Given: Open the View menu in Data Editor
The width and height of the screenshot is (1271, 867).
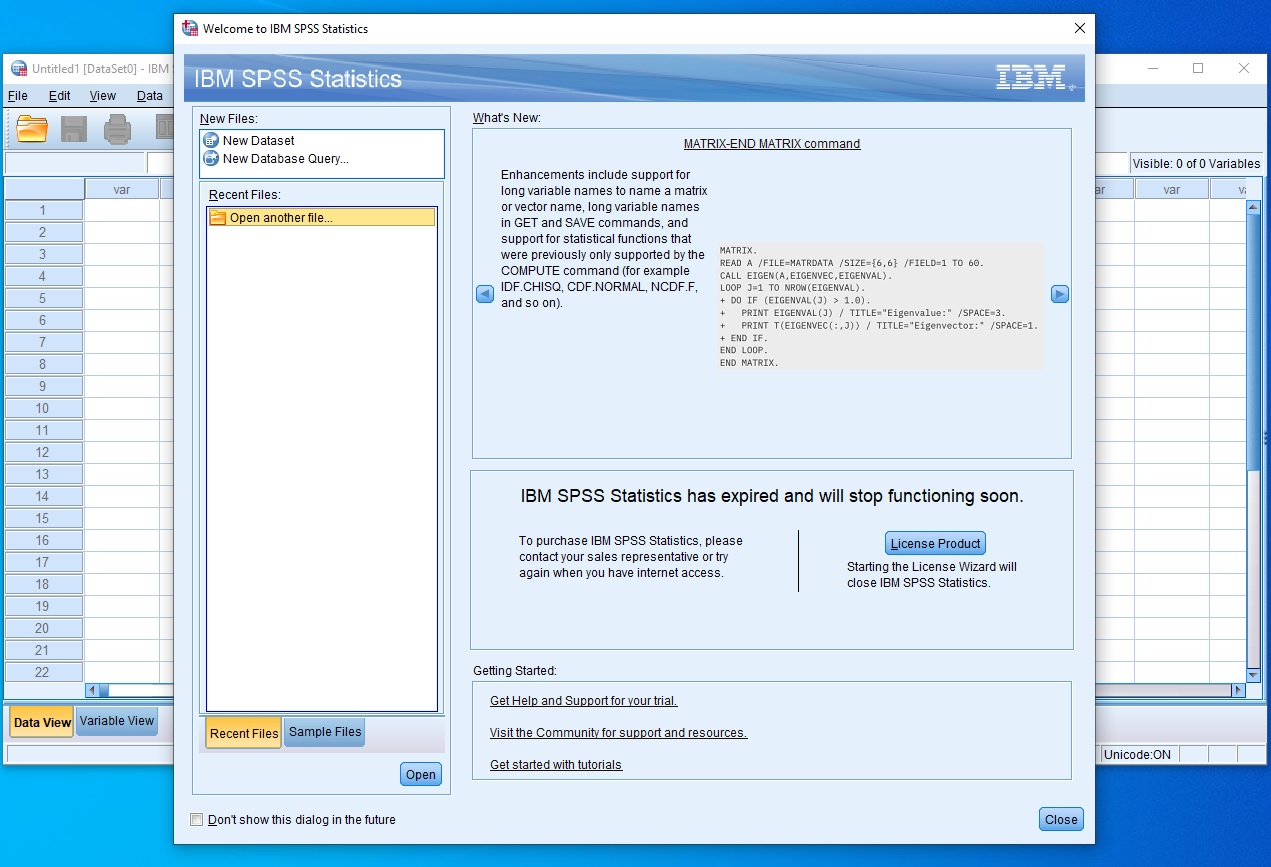Looking at the screenshot, I should (x=103, y=96).
